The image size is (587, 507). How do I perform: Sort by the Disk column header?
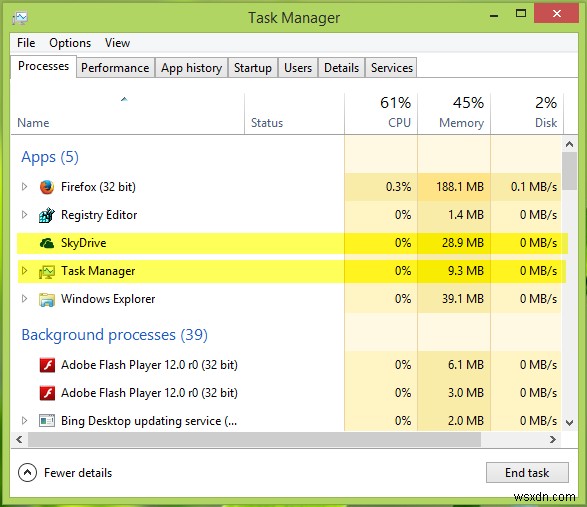point(527,113)
